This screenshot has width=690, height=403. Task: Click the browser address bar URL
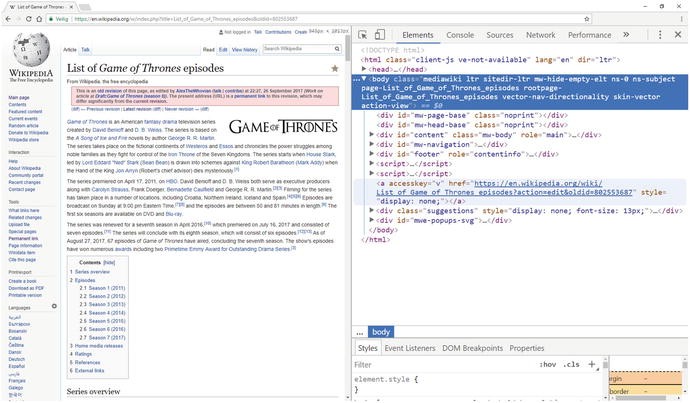coord(186,19)
